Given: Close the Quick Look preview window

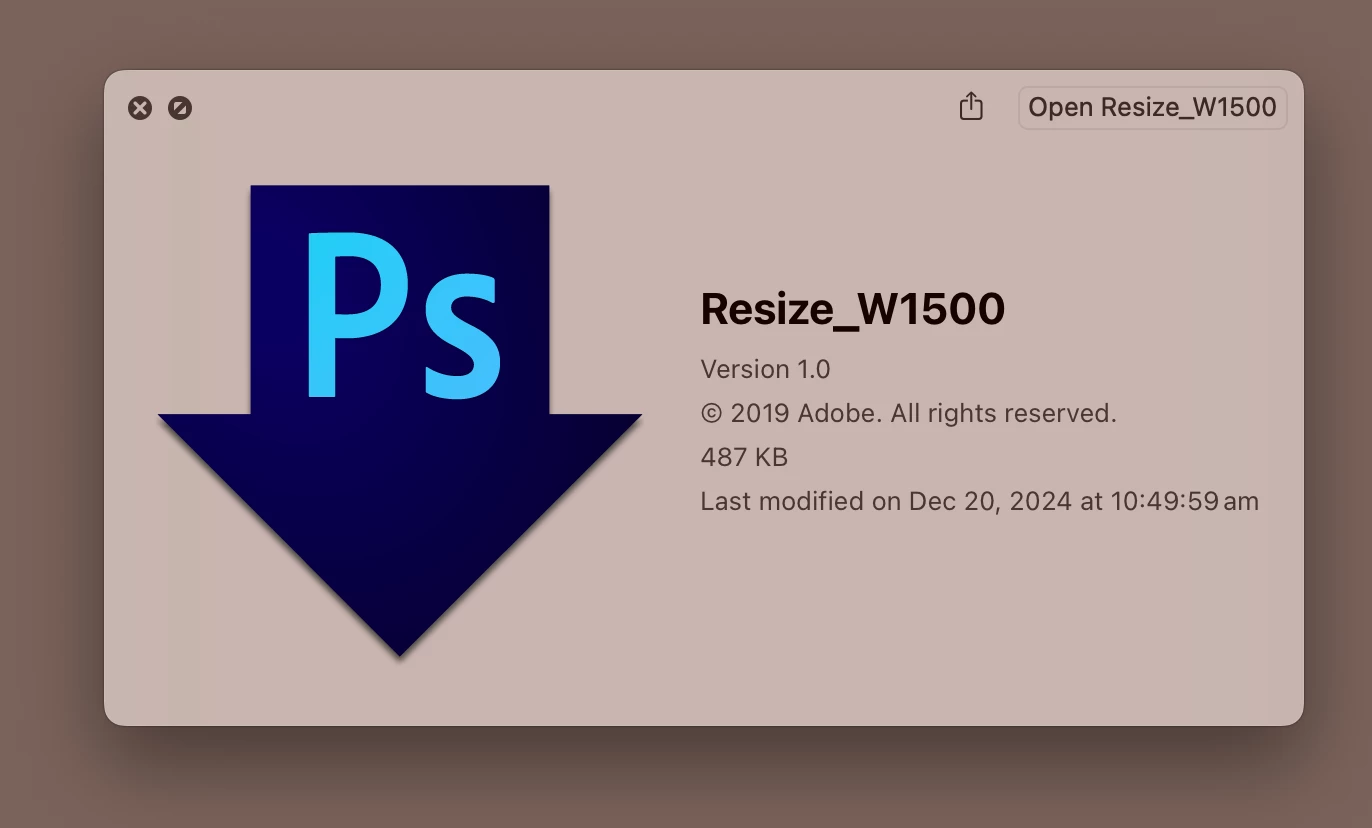Looking at the screenshot, I should click(140, 108).
